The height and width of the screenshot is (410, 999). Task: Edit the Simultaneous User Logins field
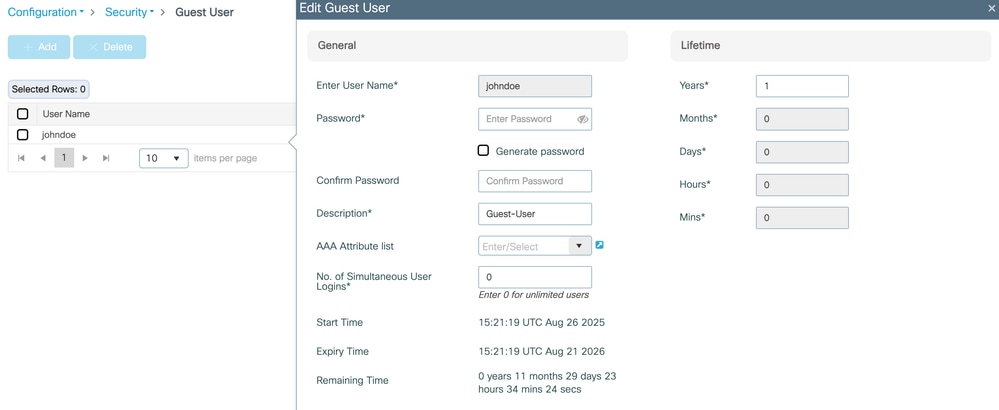tap(535, 277)
